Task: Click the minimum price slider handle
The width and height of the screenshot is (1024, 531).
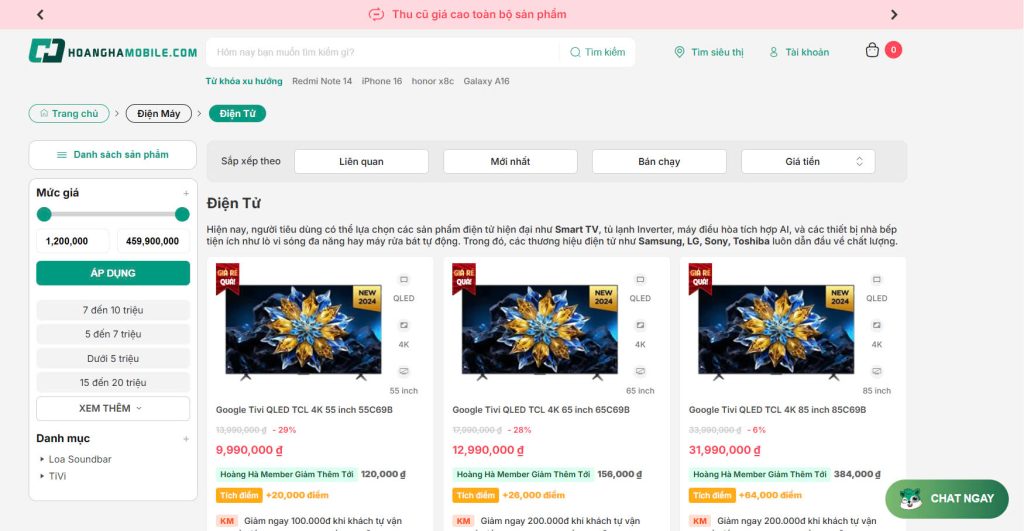Action: coord(44,214)
